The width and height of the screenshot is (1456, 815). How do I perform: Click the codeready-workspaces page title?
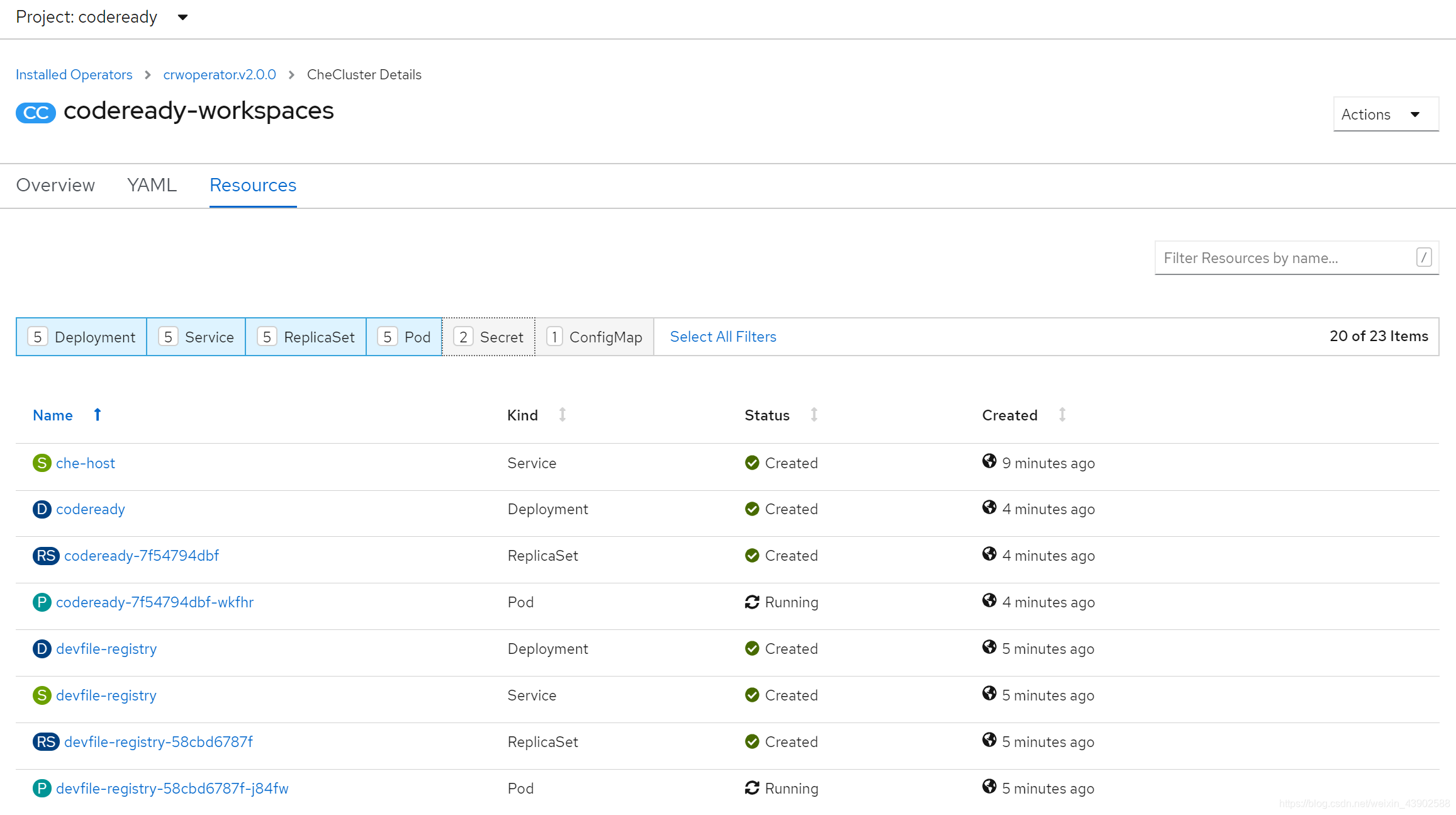[x=199, y=111]
